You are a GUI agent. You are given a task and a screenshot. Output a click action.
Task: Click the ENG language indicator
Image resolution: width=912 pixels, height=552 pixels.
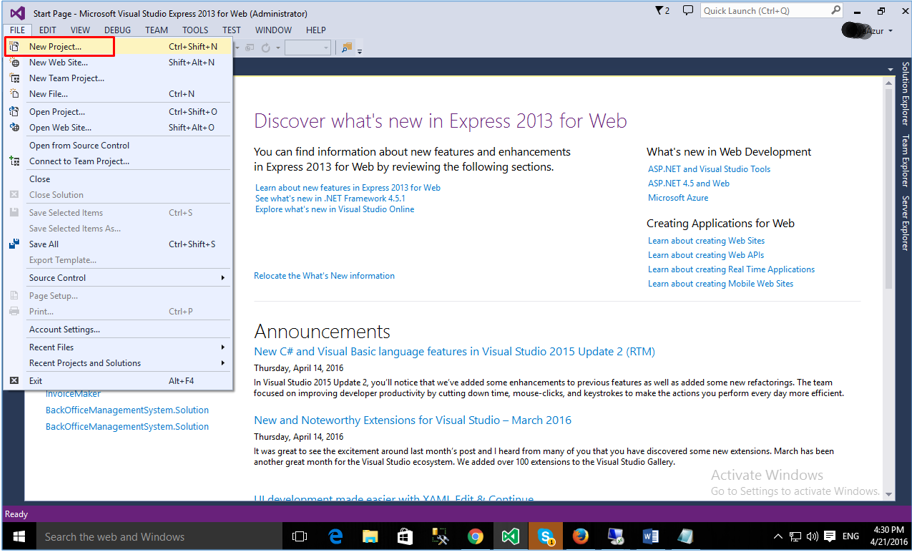tap(850, 536)
